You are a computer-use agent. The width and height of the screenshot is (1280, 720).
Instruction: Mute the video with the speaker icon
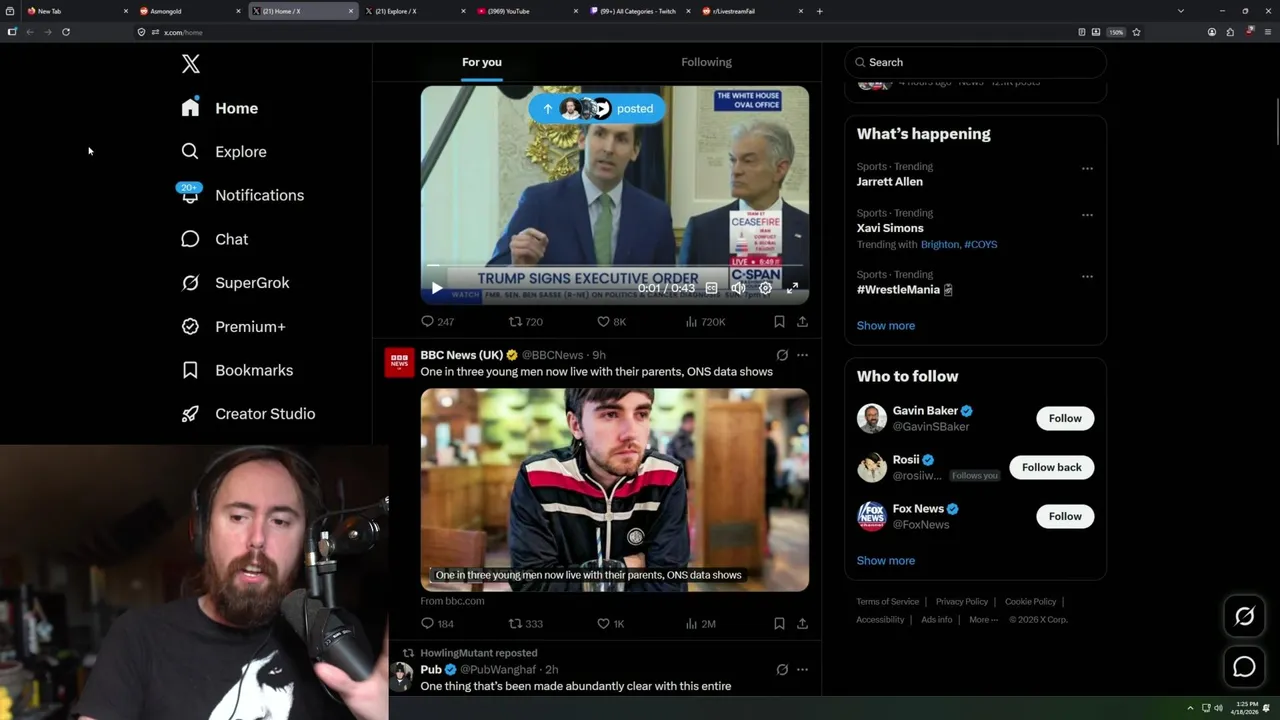click(738, 288)
